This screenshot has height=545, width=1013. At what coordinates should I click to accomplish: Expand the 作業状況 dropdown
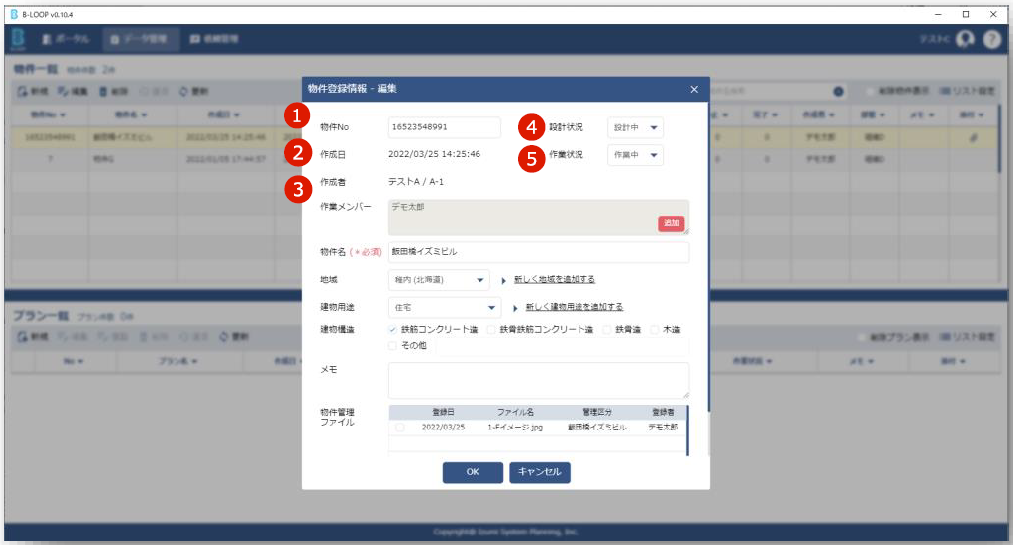pos(635,155)
